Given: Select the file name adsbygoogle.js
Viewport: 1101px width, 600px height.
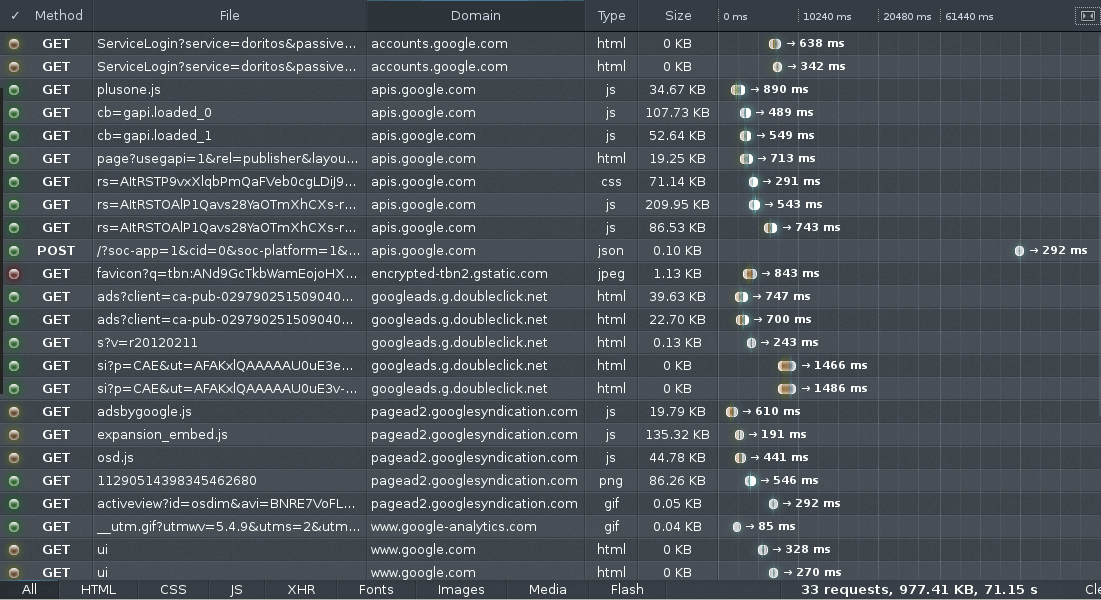Looking at the screenshot, I should [x=144, y=412].
